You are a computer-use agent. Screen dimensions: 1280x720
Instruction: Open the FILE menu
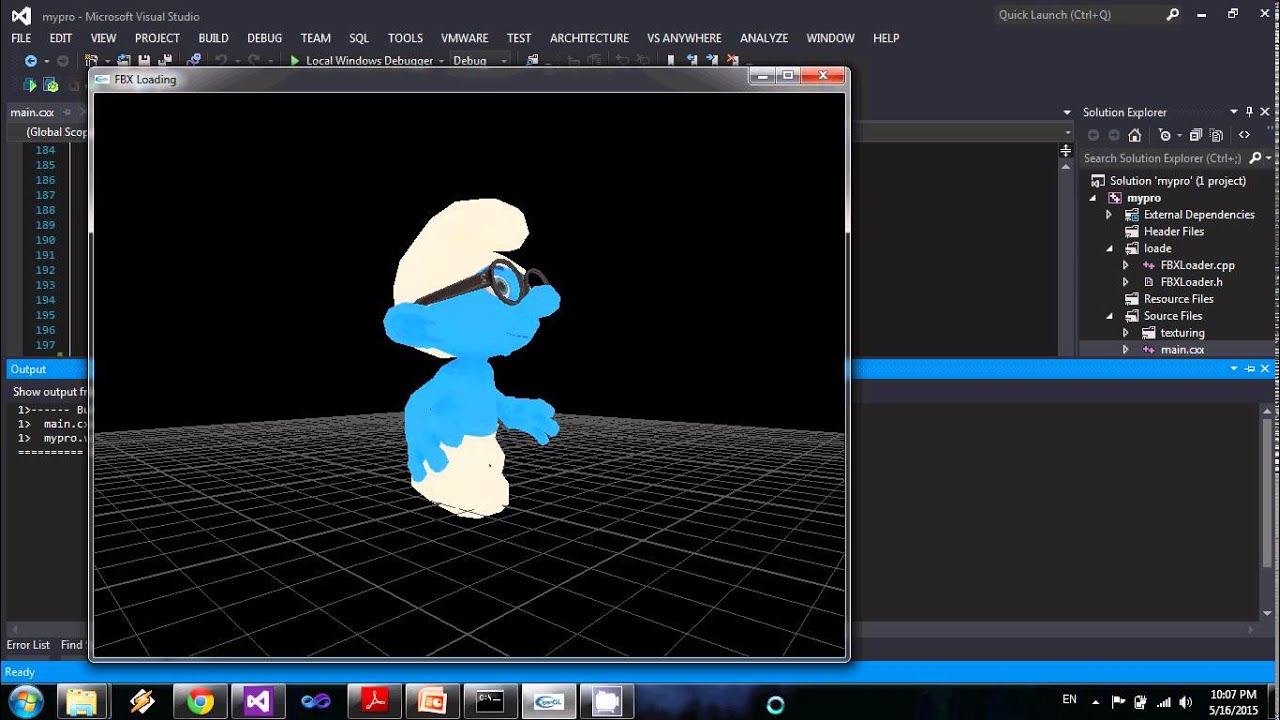[x=21, y=38]
